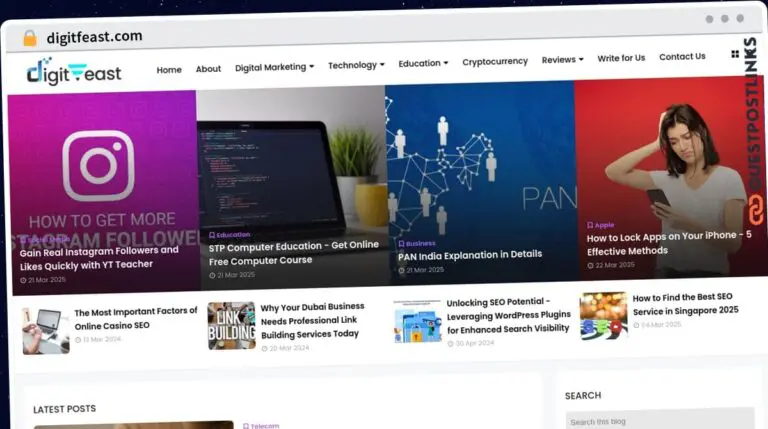Click the Link Building thumbnail image
The width and height of the screenshot is (768, 429).
(231, 326)
